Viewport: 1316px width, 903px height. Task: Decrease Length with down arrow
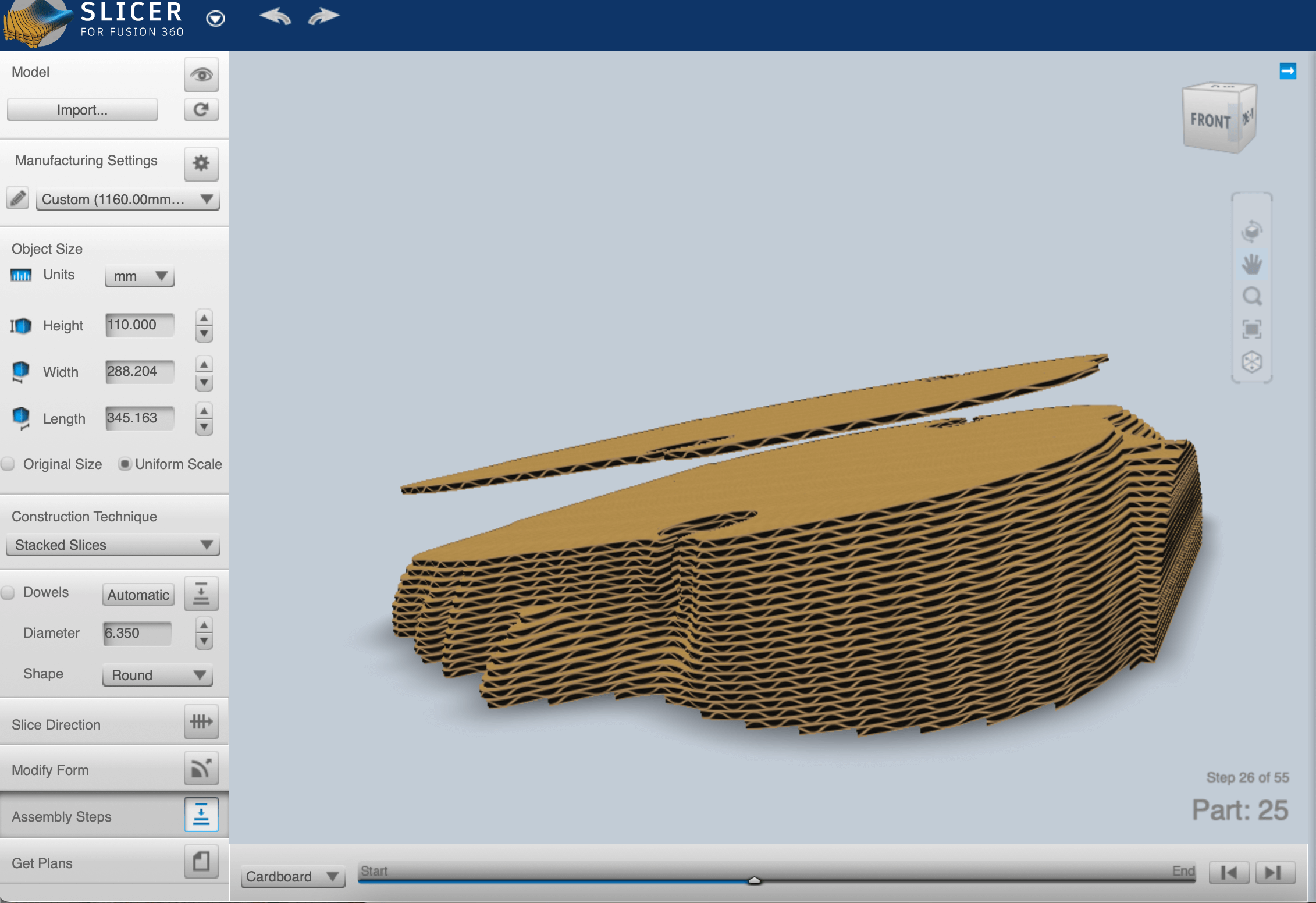tap(204, 428)
